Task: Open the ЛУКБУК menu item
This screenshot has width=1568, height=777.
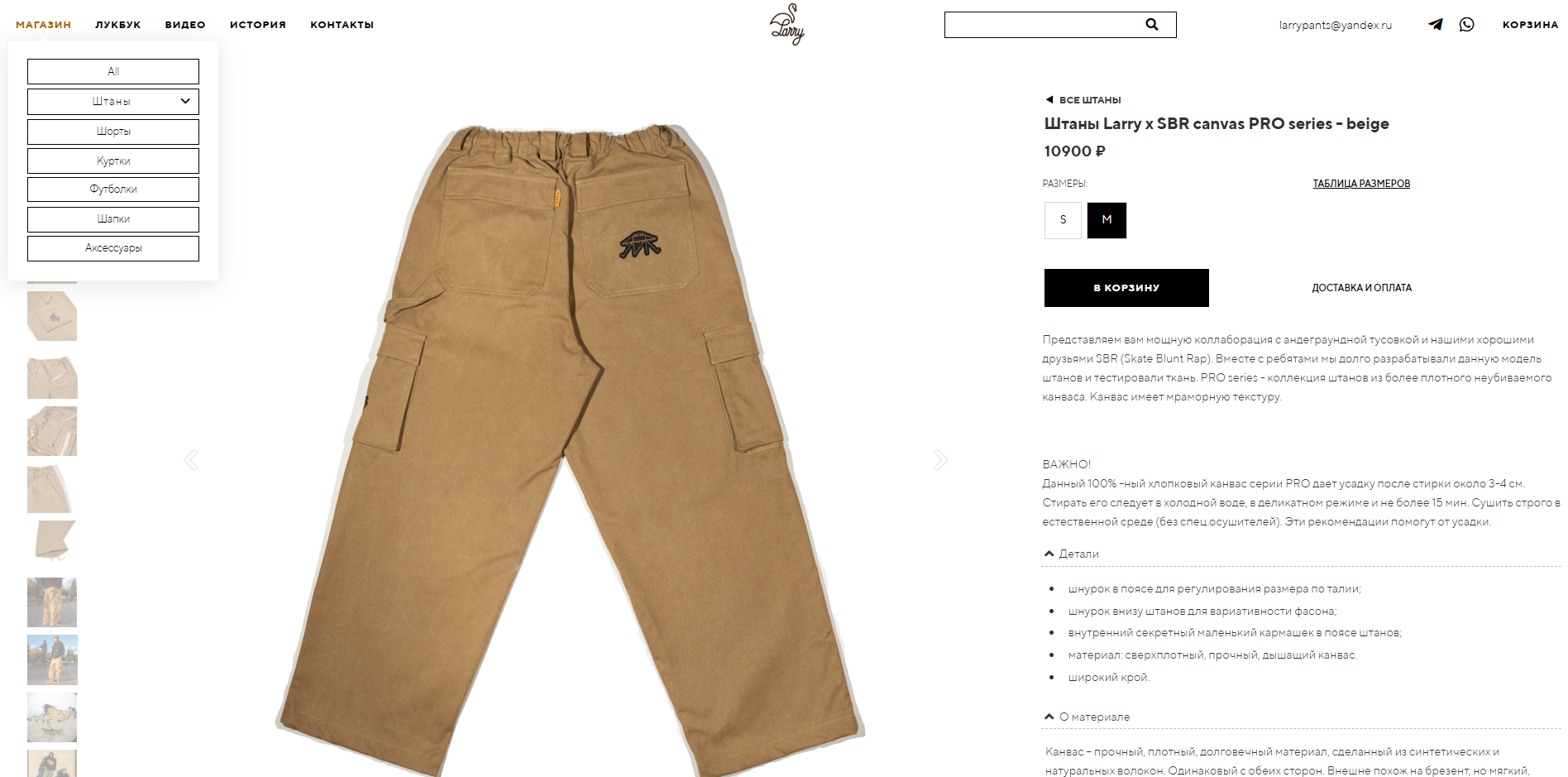Action: coord(117,25)
